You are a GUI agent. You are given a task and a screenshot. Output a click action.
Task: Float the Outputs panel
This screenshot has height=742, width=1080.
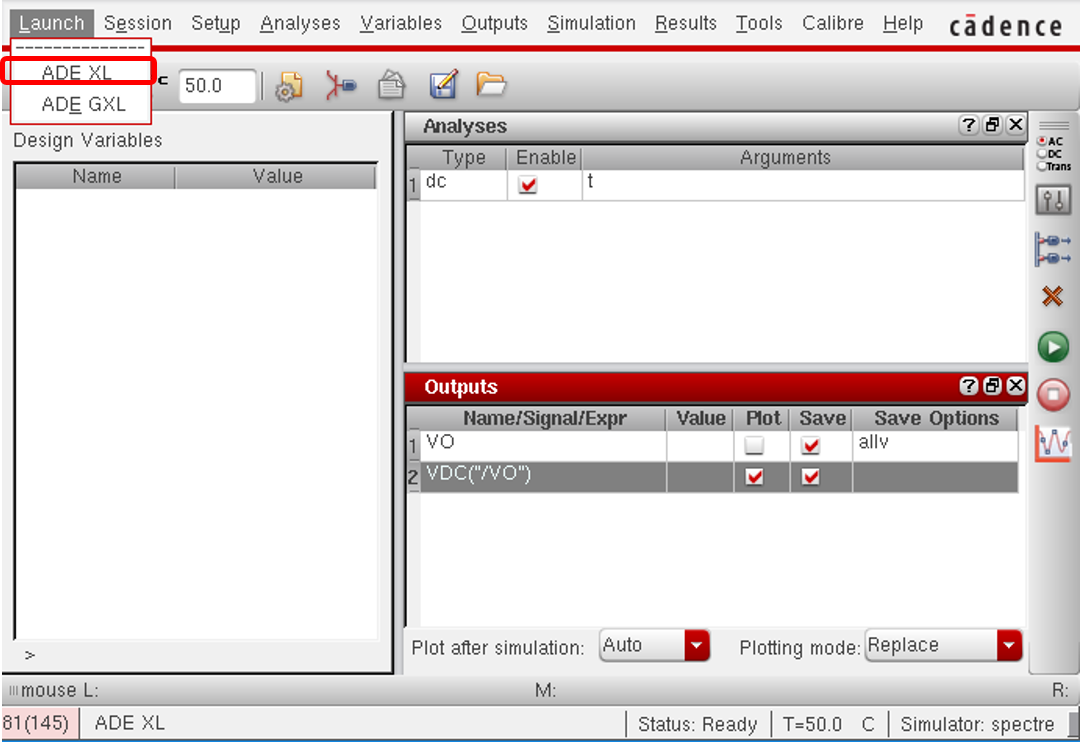point(993,386)
